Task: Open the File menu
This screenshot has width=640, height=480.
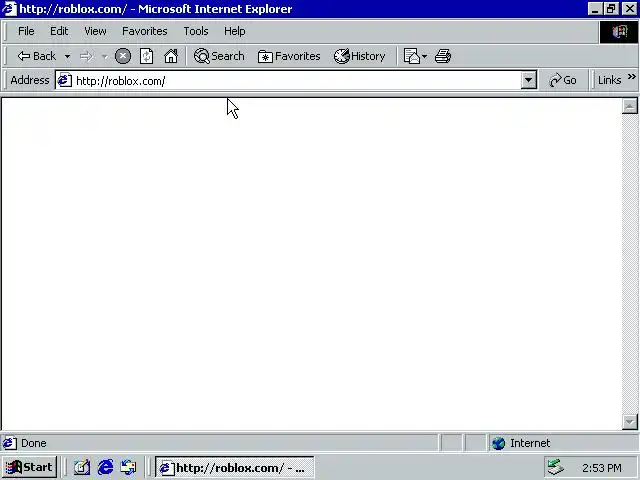Action: click(x=26, y=31)
